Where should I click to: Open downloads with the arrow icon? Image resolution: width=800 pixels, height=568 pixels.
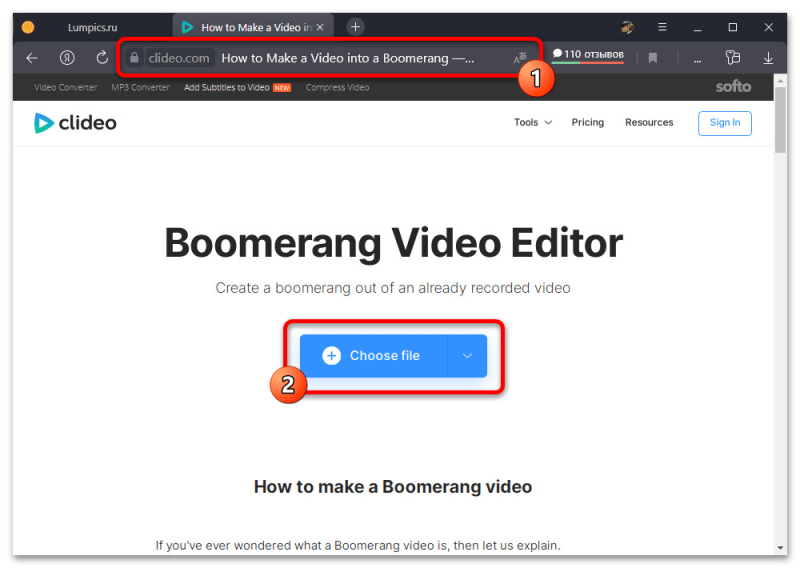[768, 58]
